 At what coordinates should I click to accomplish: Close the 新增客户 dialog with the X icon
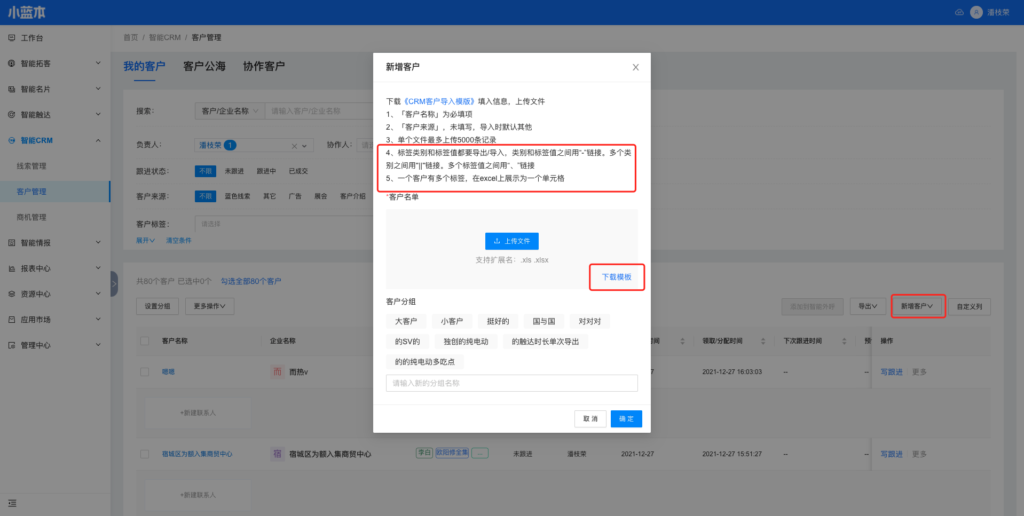tap(635, 67)
